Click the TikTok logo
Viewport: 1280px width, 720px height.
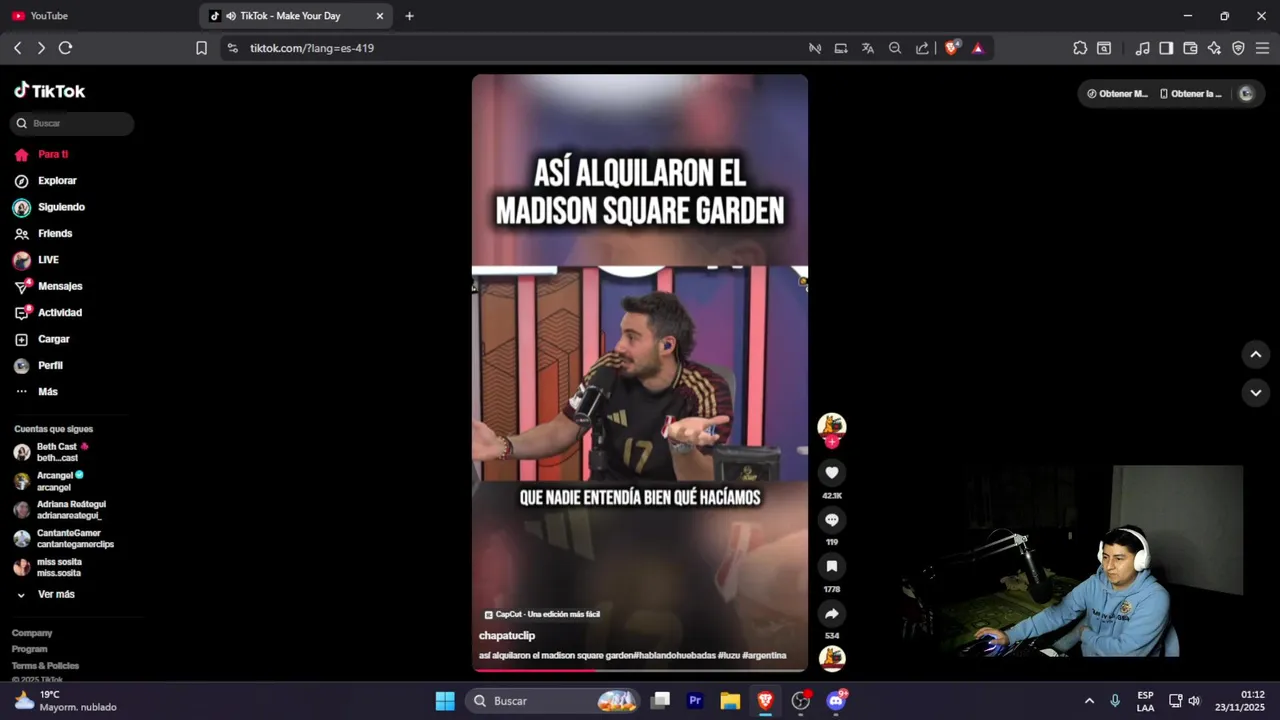[x=49, y=90]
